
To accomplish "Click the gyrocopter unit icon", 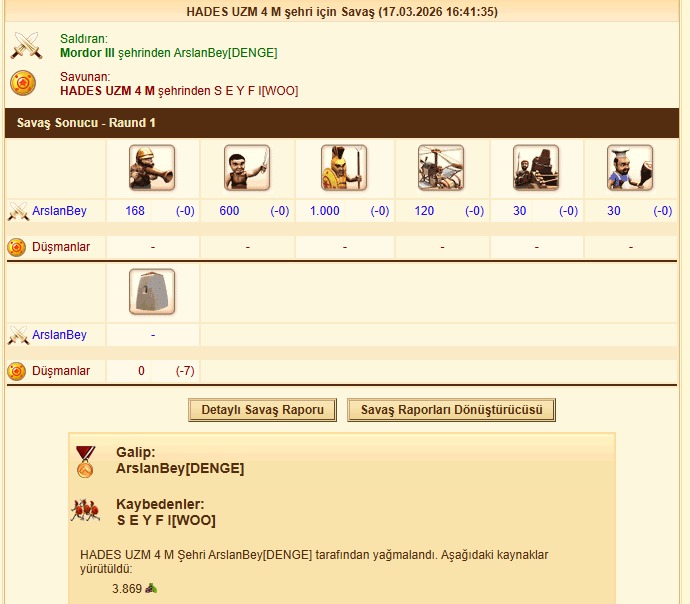I will pos(441,168).
